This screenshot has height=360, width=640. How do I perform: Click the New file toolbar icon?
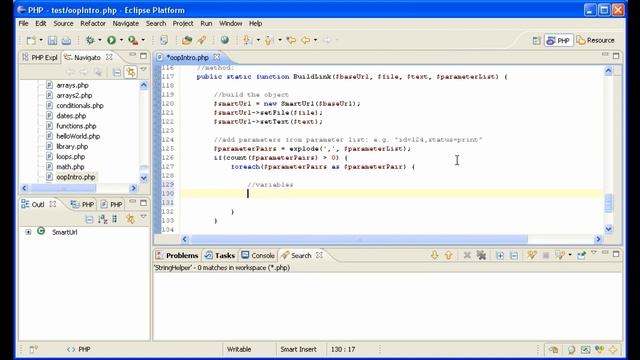[31, 40]
